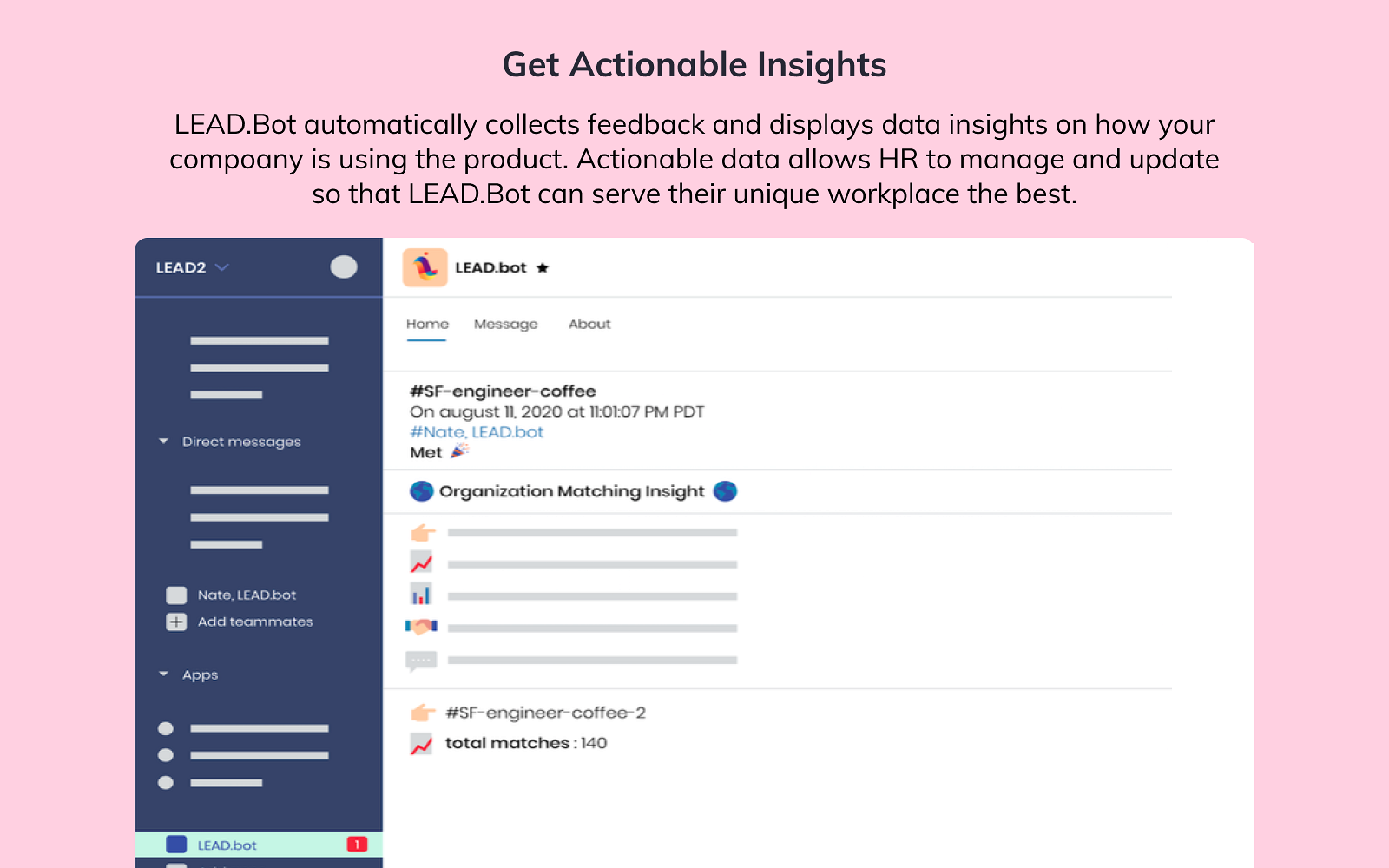Click the star icon beside LEAD.bot title
Screen dimensions: 1389x868
[543, 268]
